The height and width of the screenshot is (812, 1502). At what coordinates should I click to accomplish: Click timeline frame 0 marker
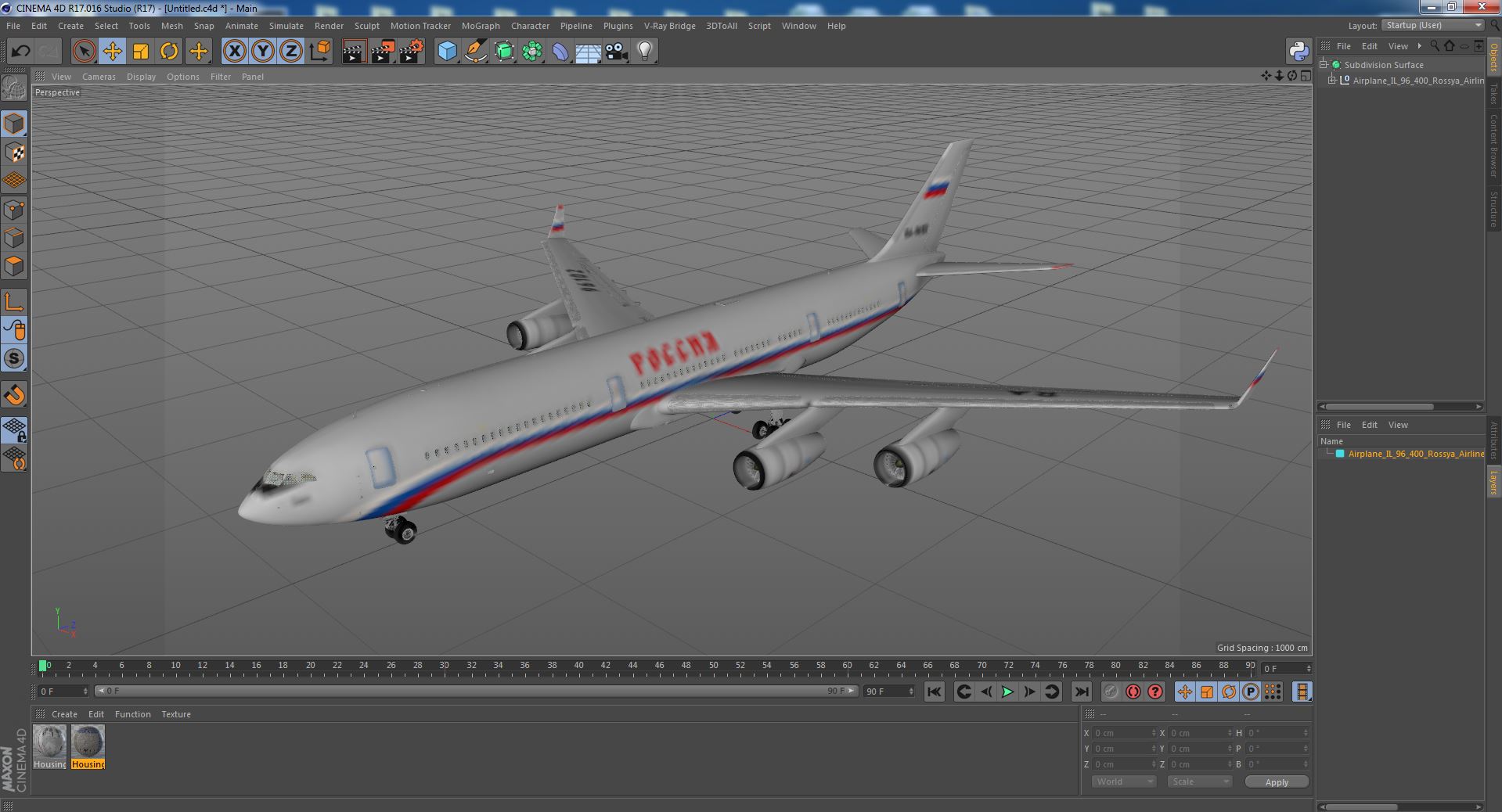pyautogui.click(x=43, y=666)
